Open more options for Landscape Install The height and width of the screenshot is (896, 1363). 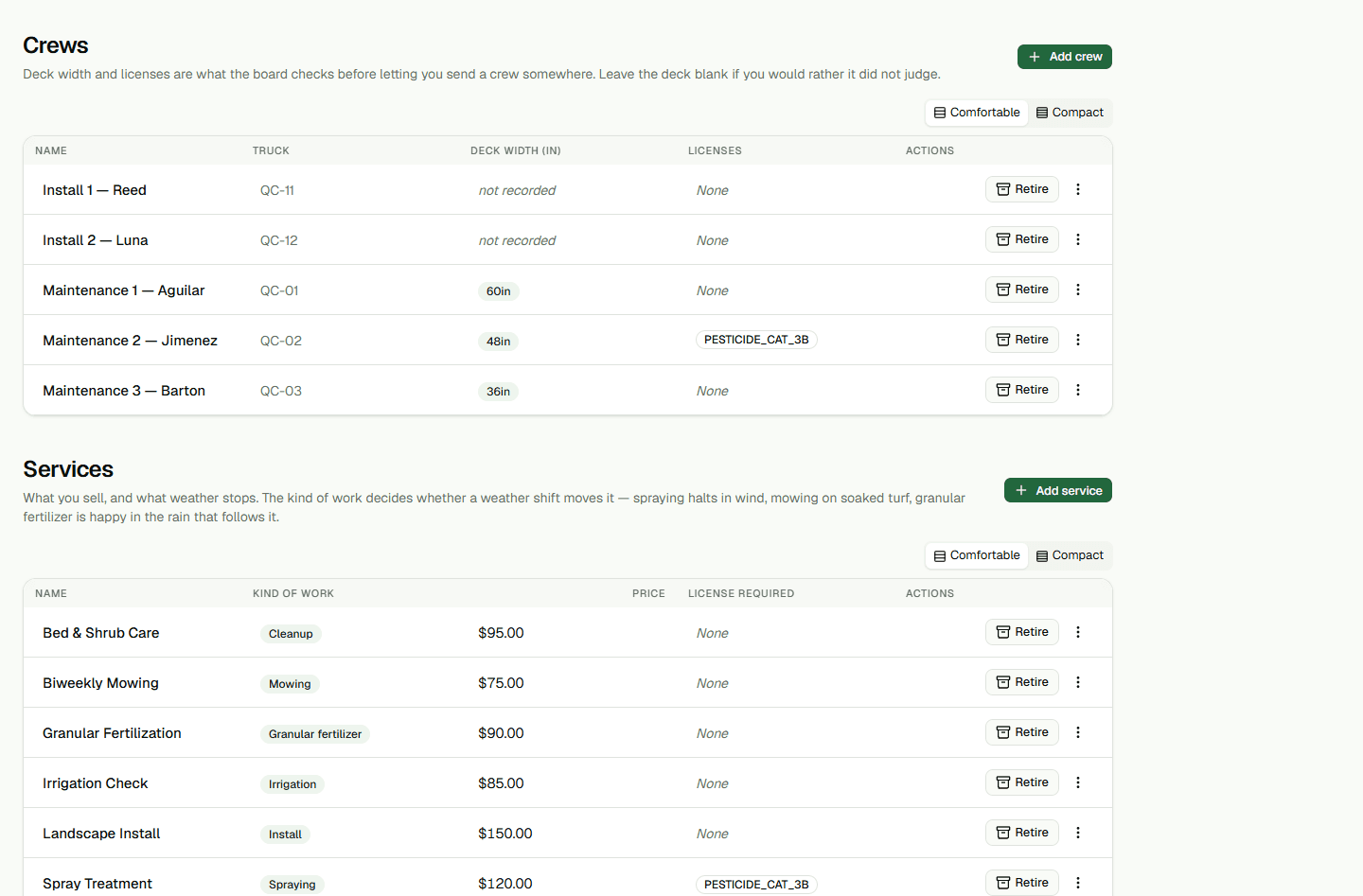click(x=1078, y=833)
